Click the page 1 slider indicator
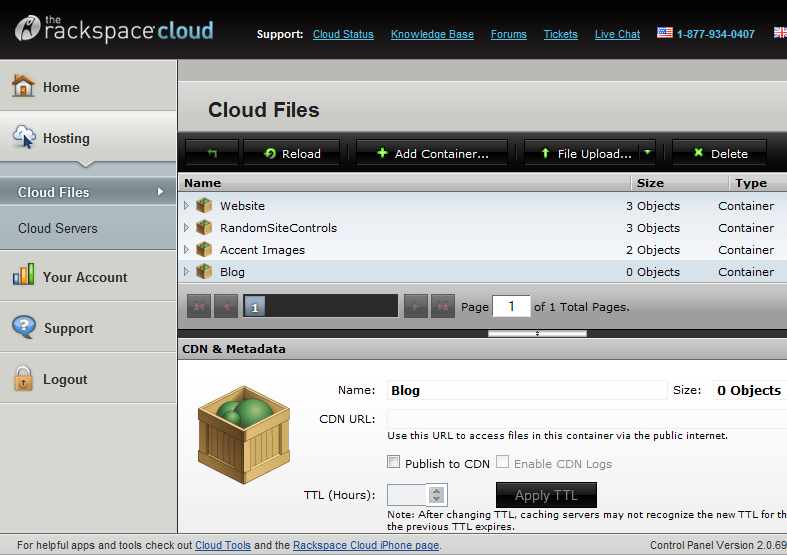Screen dimensions: 787x555 point(254,307)
